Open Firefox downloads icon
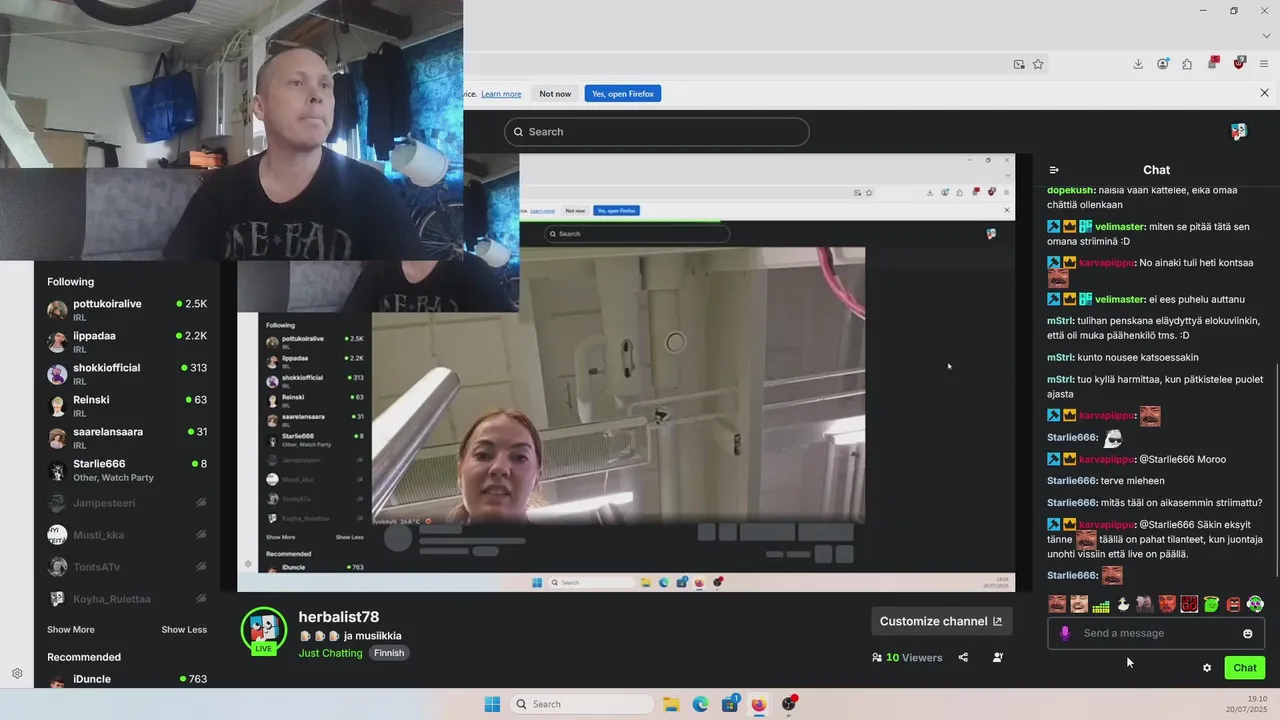The image size is (1280, 720). point(1138,64)
